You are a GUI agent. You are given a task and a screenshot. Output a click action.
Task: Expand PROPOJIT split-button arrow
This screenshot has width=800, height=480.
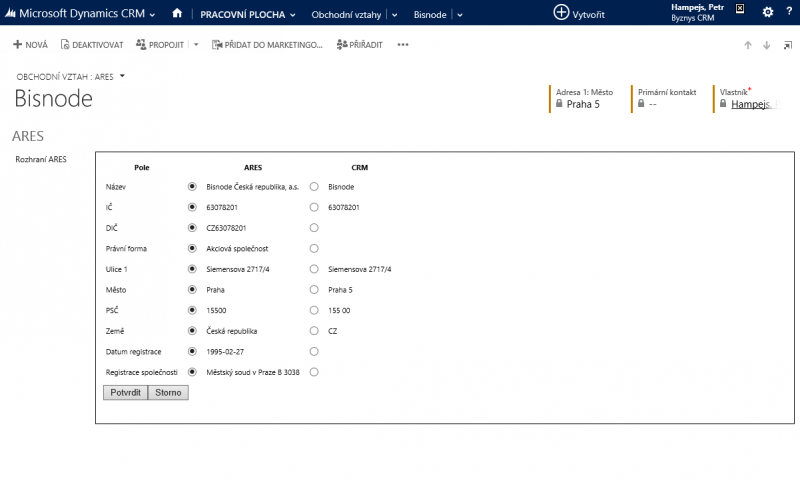[196, 45]
